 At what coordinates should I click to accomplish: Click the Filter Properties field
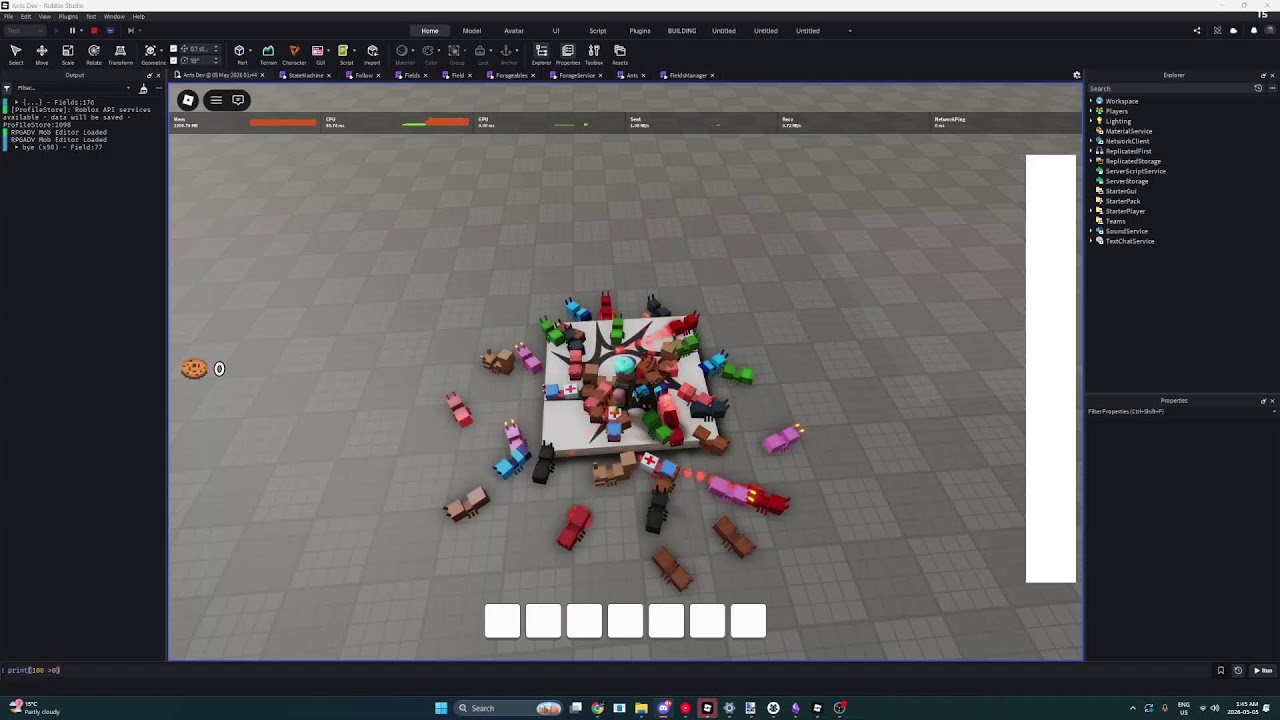click(x=1180, y=411)
